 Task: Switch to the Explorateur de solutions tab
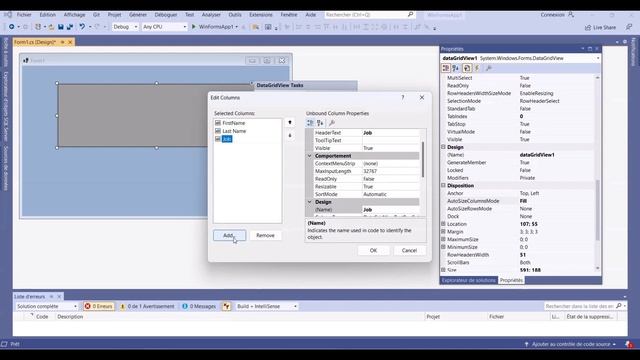[x=469, y=280]
